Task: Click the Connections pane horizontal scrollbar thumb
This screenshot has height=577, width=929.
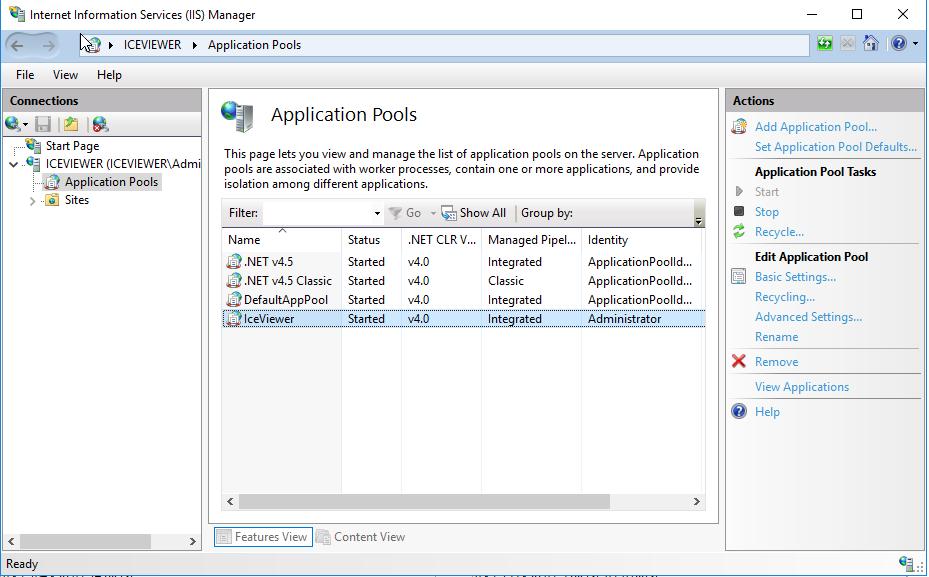Action: tap(86, 541)
